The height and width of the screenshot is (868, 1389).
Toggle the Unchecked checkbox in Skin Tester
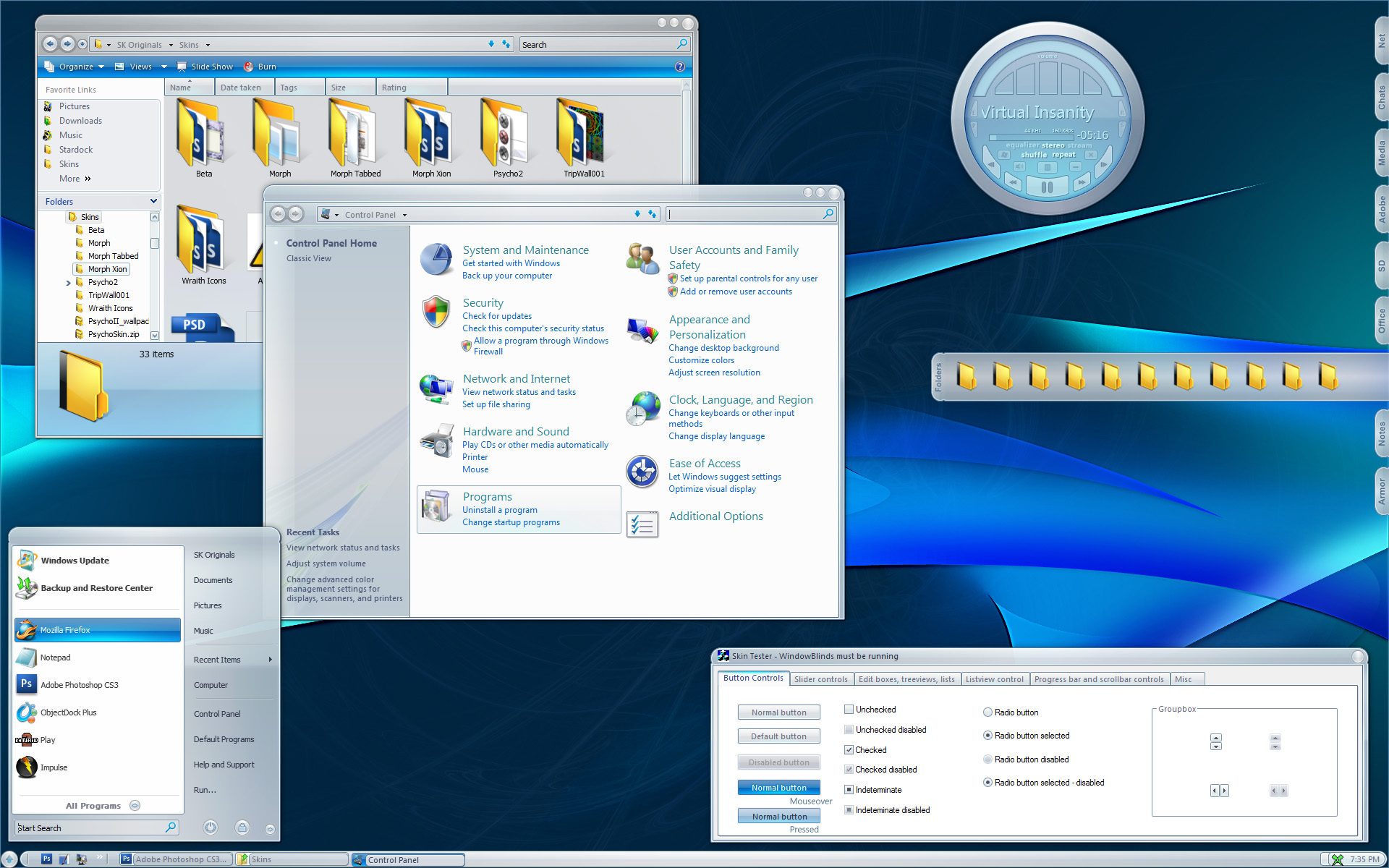(x=849, y=710)
